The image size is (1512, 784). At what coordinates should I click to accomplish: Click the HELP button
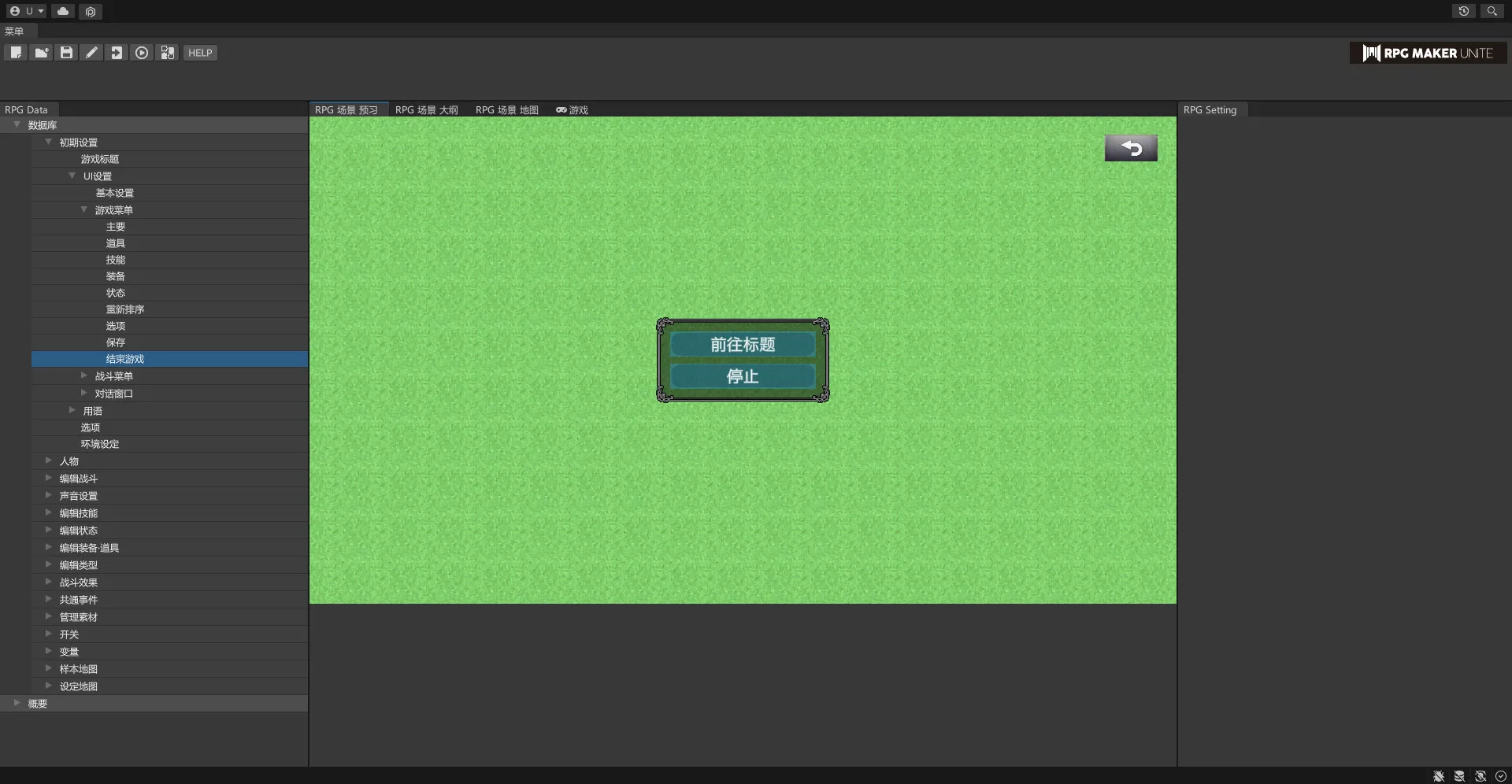(200, 53)
